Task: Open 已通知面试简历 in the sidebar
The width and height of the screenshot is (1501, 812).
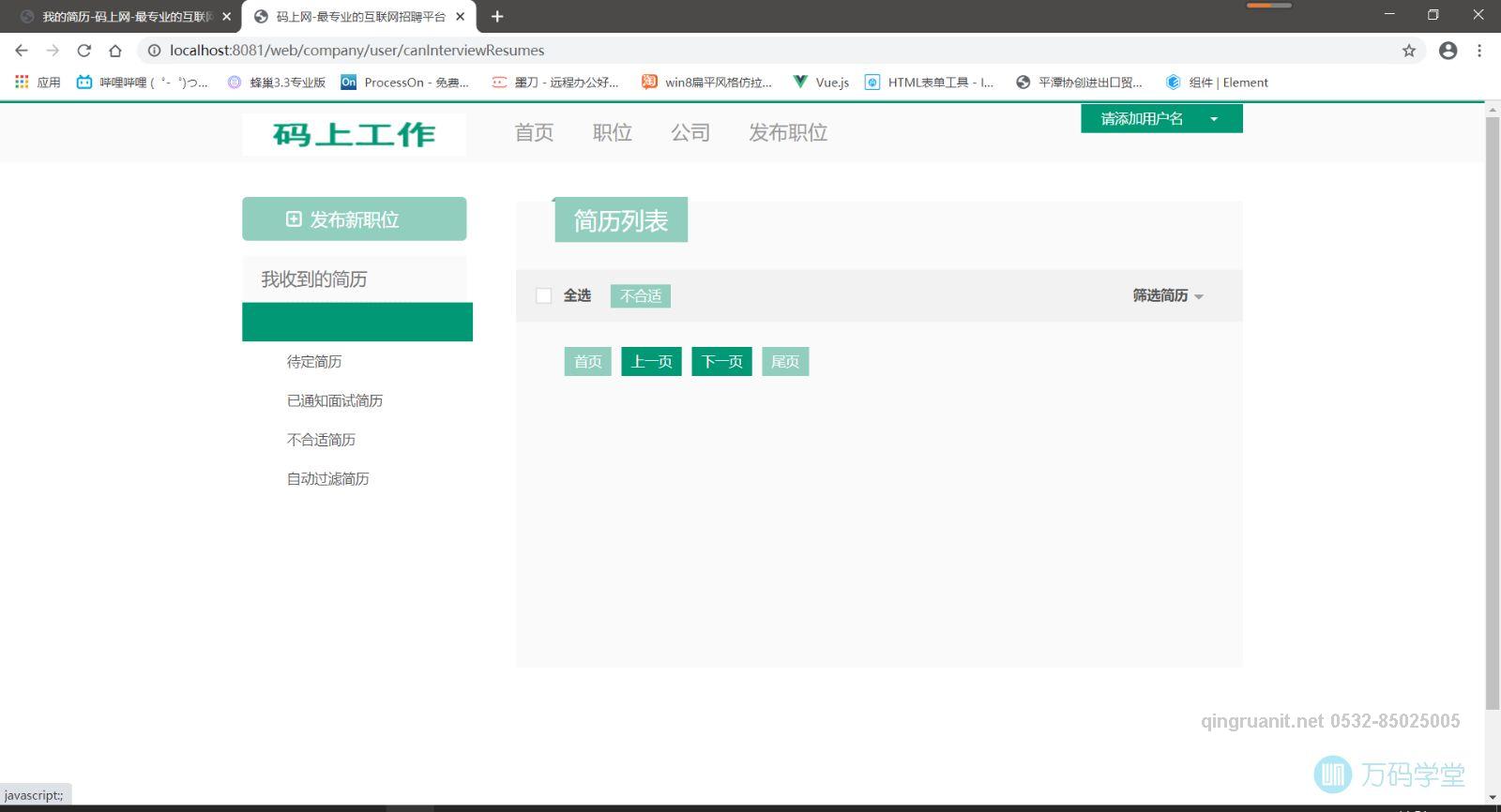Action: pos(335,401)
